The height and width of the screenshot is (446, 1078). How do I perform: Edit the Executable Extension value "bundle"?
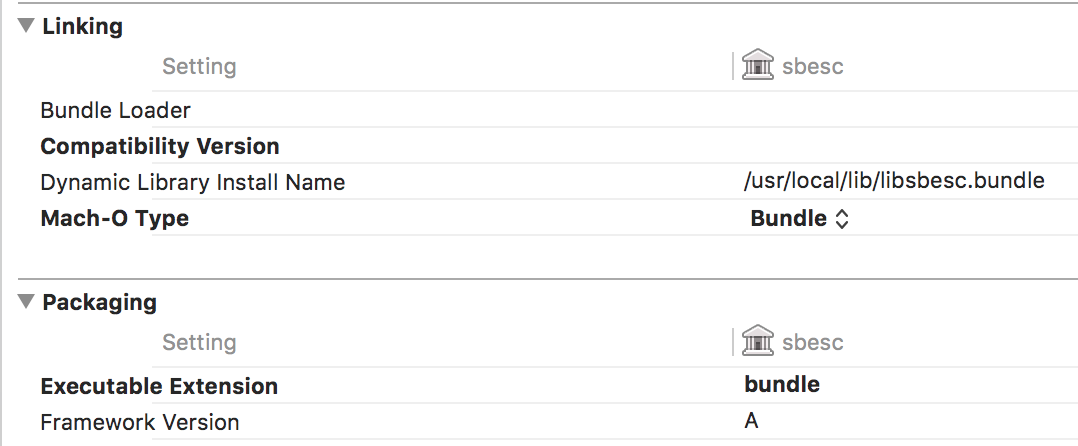[782, 385]
